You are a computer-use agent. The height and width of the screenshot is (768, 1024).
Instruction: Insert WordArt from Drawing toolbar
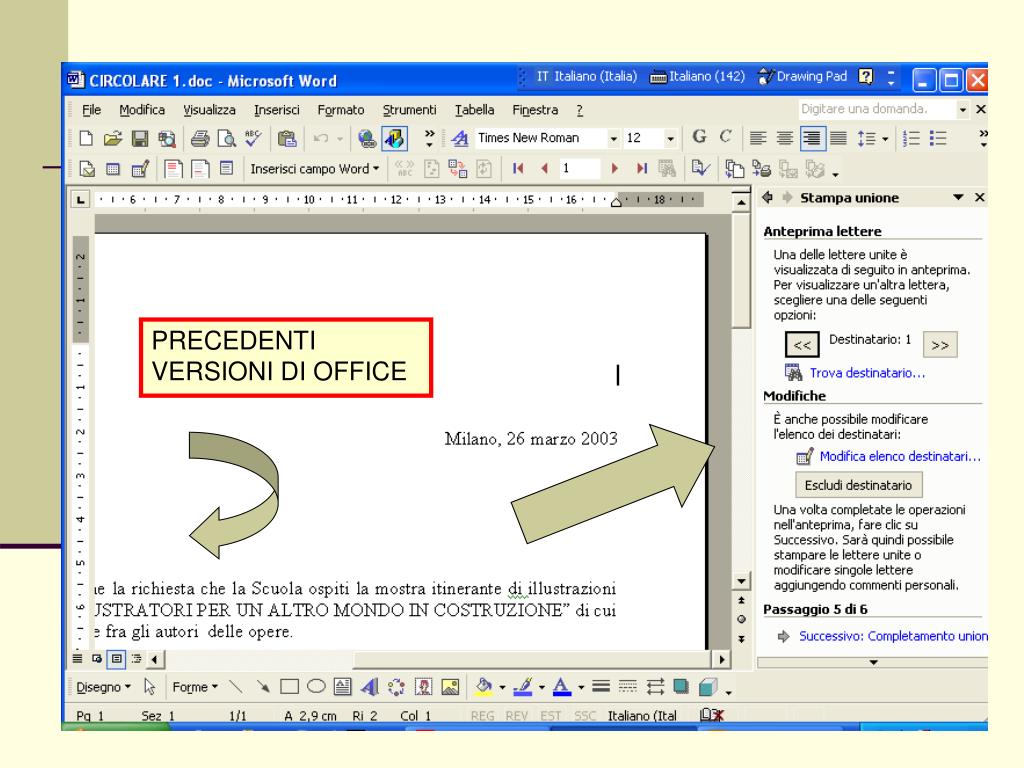370,686
